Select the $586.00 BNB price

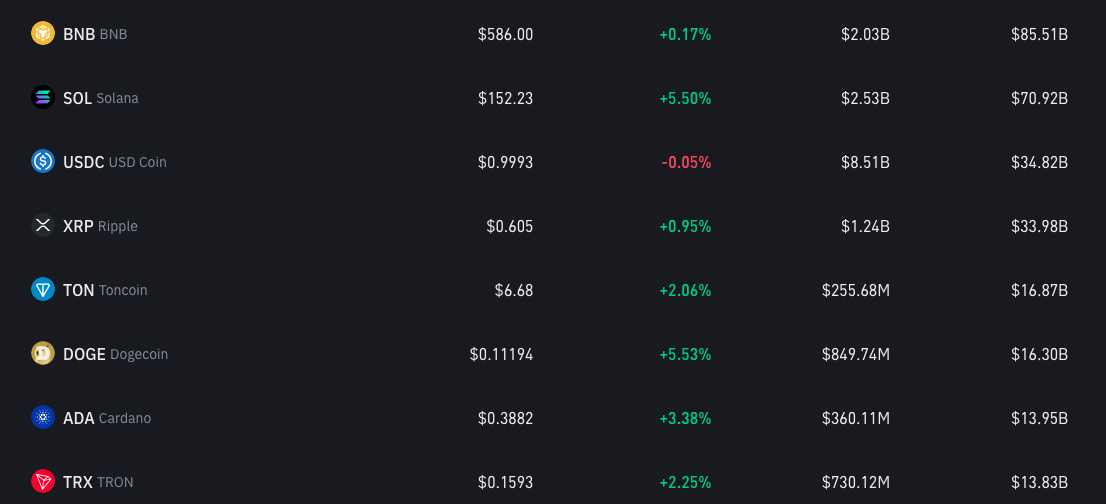click(x=505, y=34)
